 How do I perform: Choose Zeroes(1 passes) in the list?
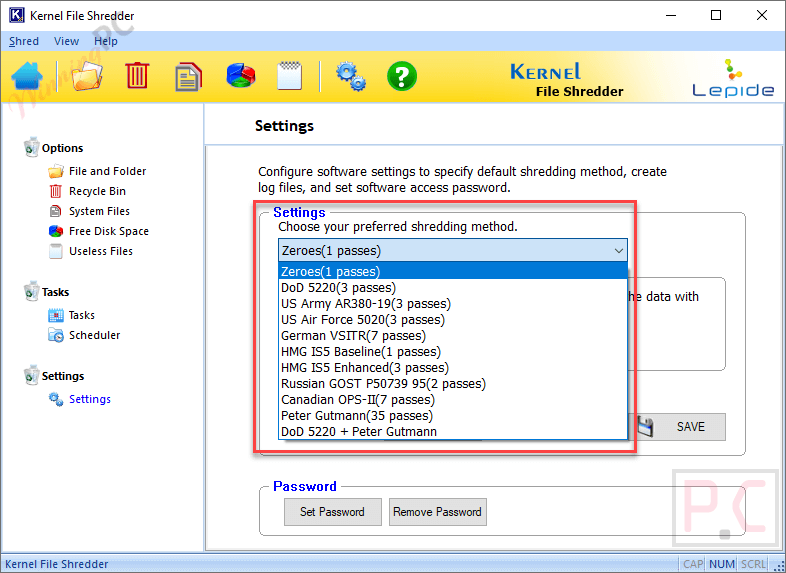pyautogui.click(x=453, y=272)
